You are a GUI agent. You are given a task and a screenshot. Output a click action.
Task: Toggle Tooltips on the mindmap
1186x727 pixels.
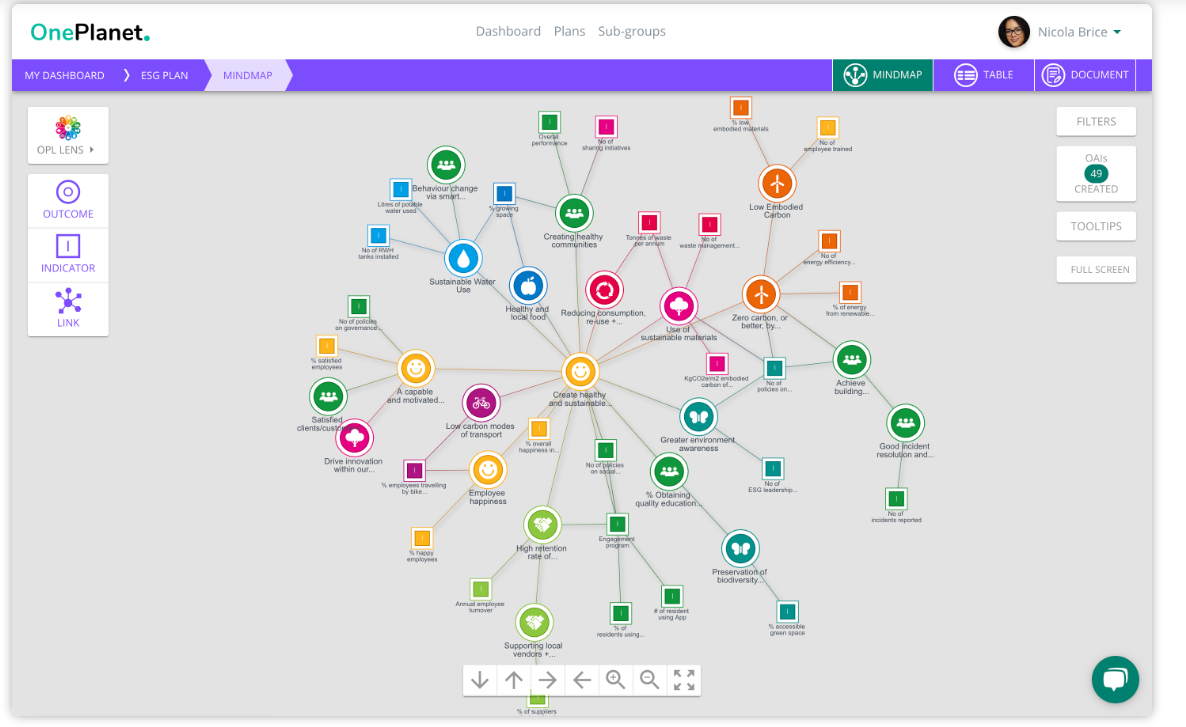[x=1096, y=226]
